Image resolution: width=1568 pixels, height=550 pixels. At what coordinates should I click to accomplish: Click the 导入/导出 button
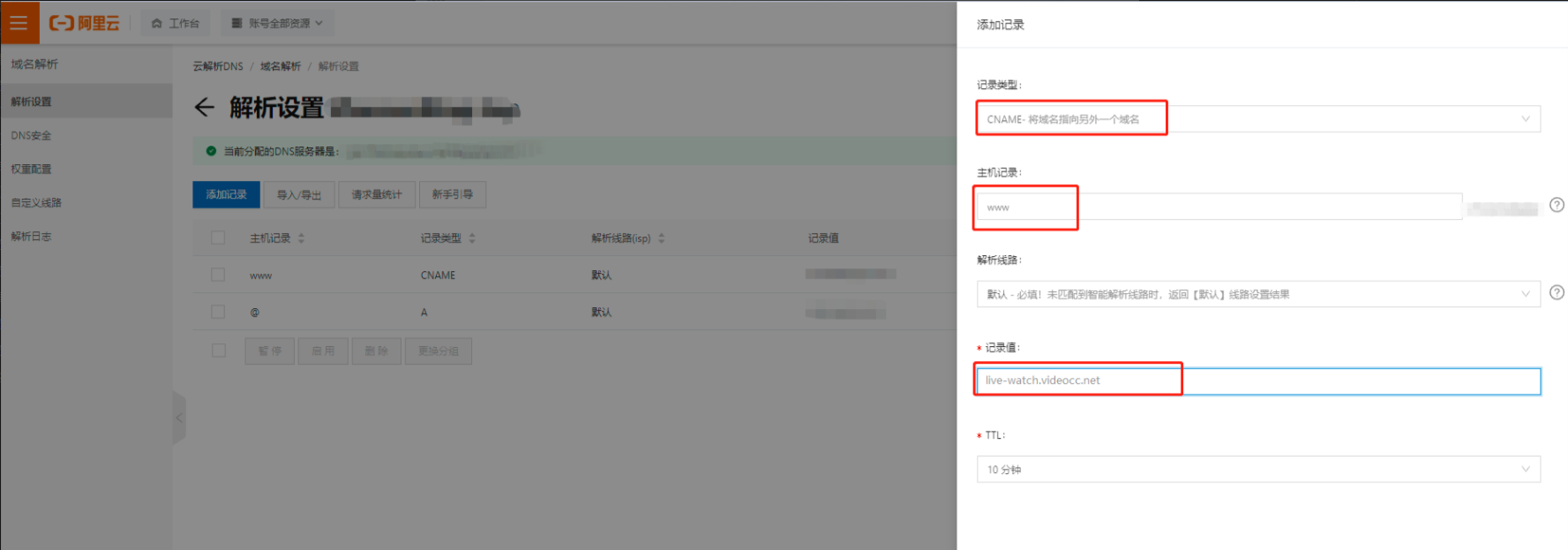299,194
